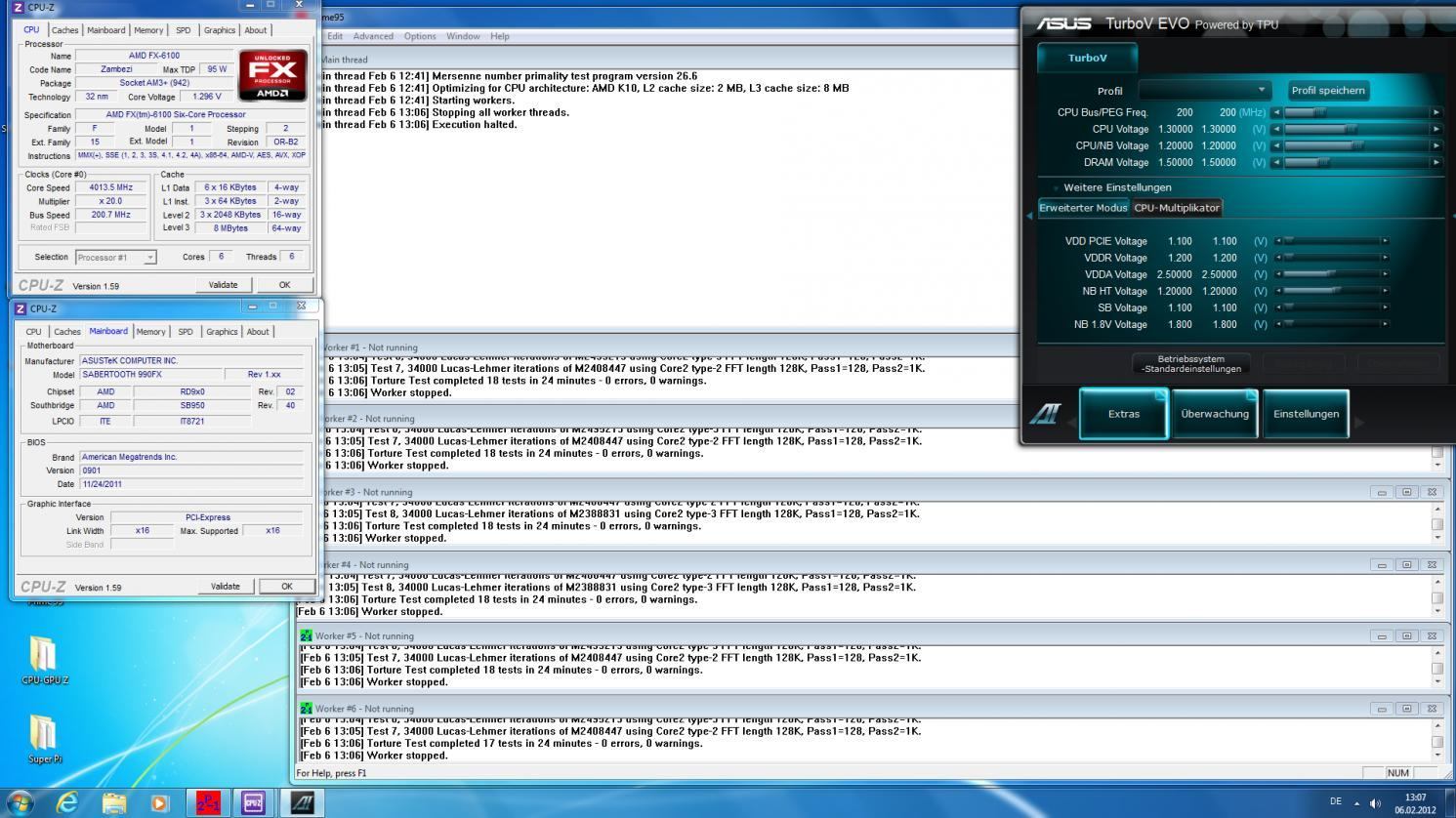Viewport: 1456px width, 818px height.
Task: Open the Extras panel in AI Suite
Action: 1123,414
